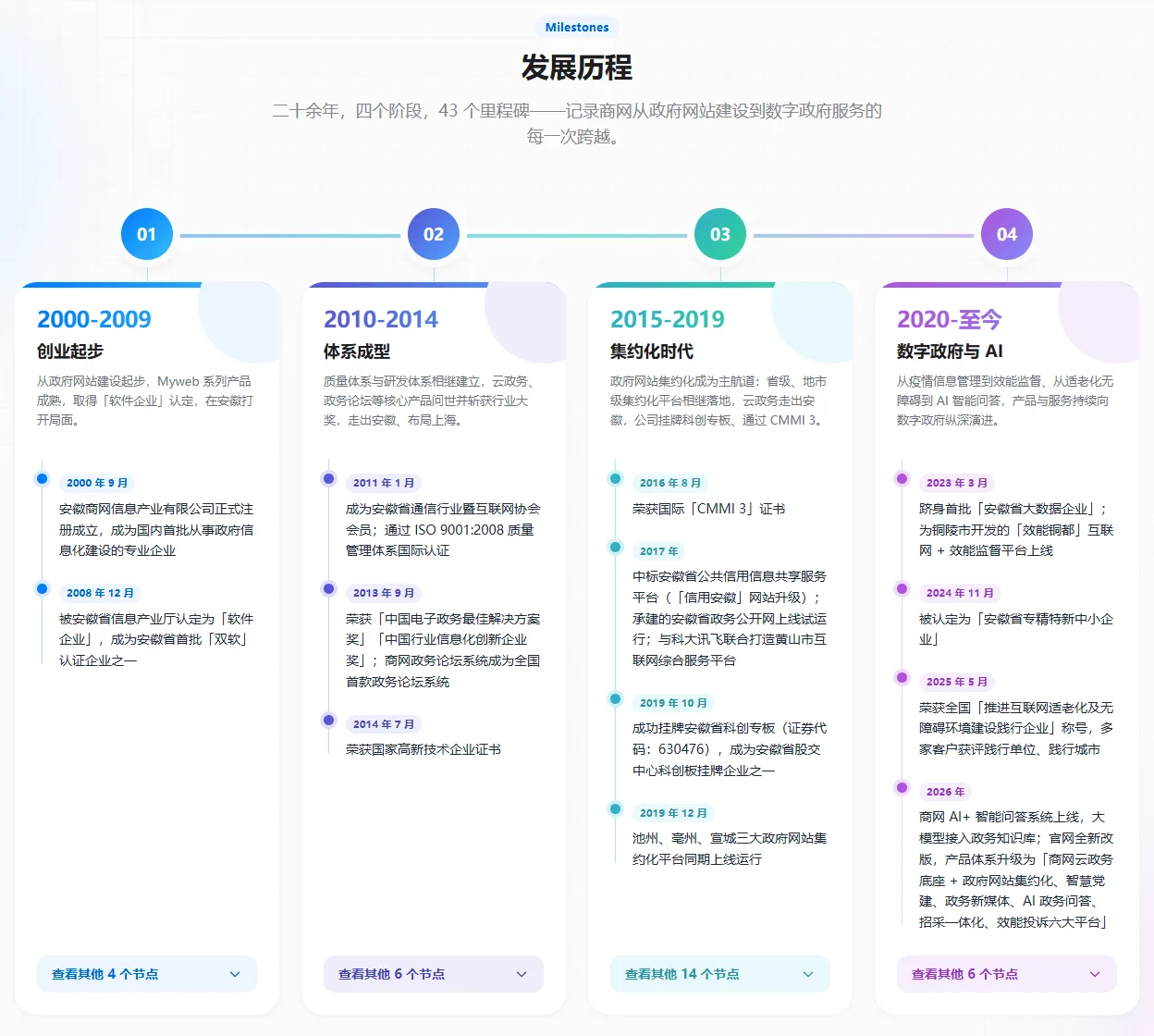Click the Milestones badge
Viewport: 1154px width, 1036px height.
tap(577, 27)
